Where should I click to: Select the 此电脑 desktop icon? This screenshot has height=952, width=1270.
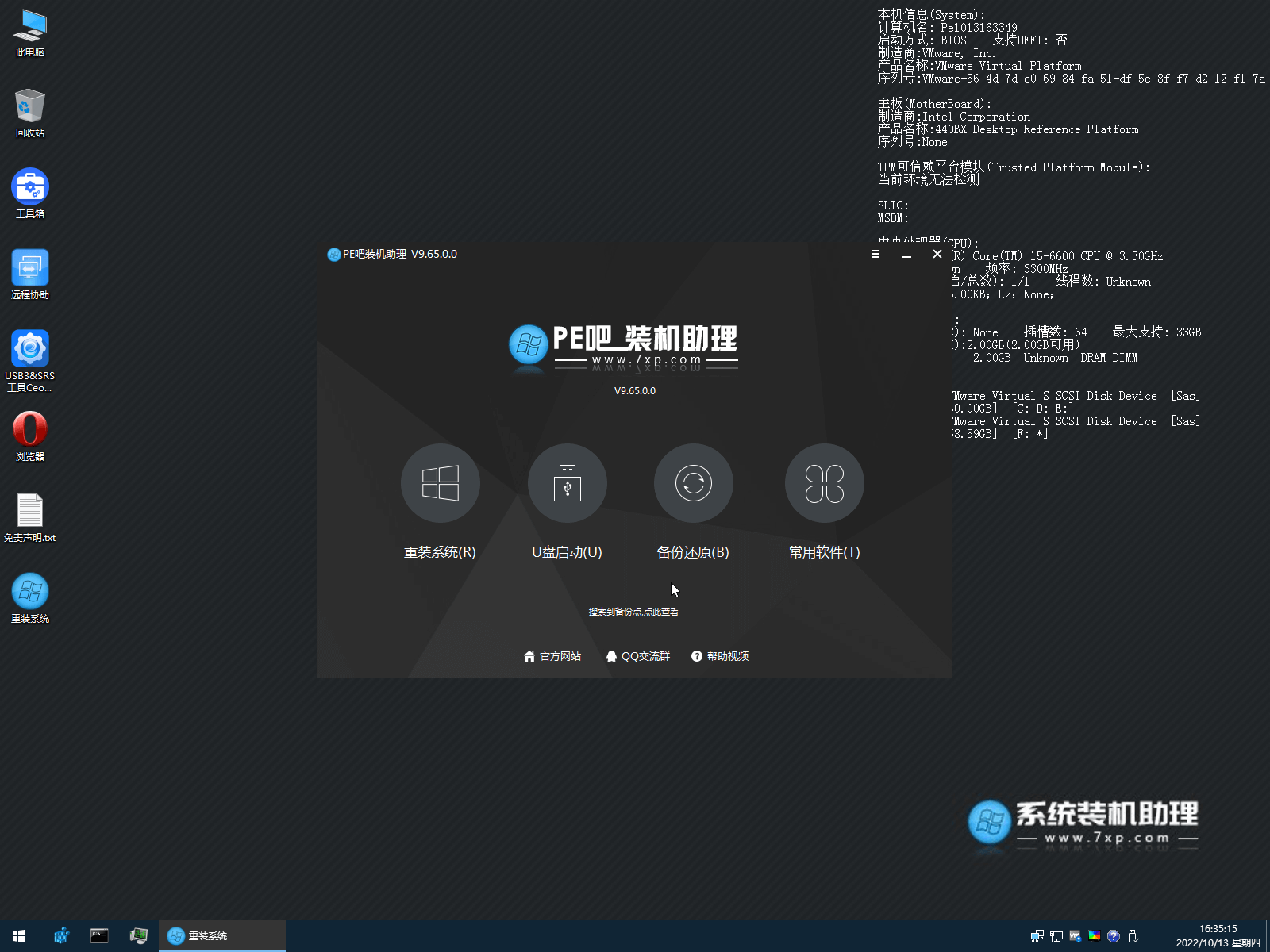pos(30,33)
